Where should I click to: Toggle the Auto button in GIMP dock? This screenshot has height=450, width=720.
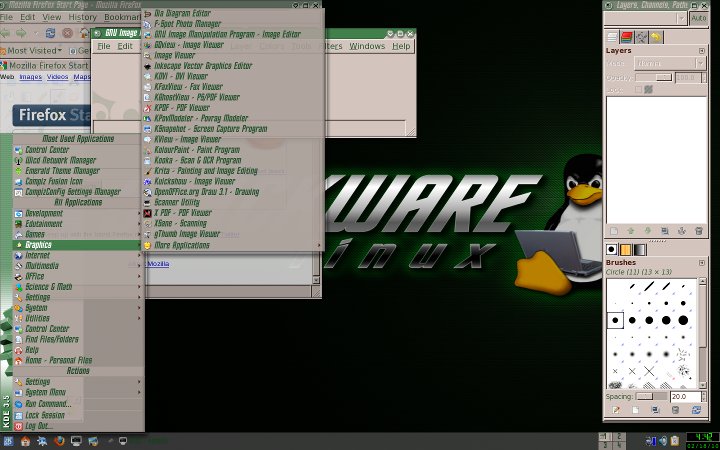[699, 18]
